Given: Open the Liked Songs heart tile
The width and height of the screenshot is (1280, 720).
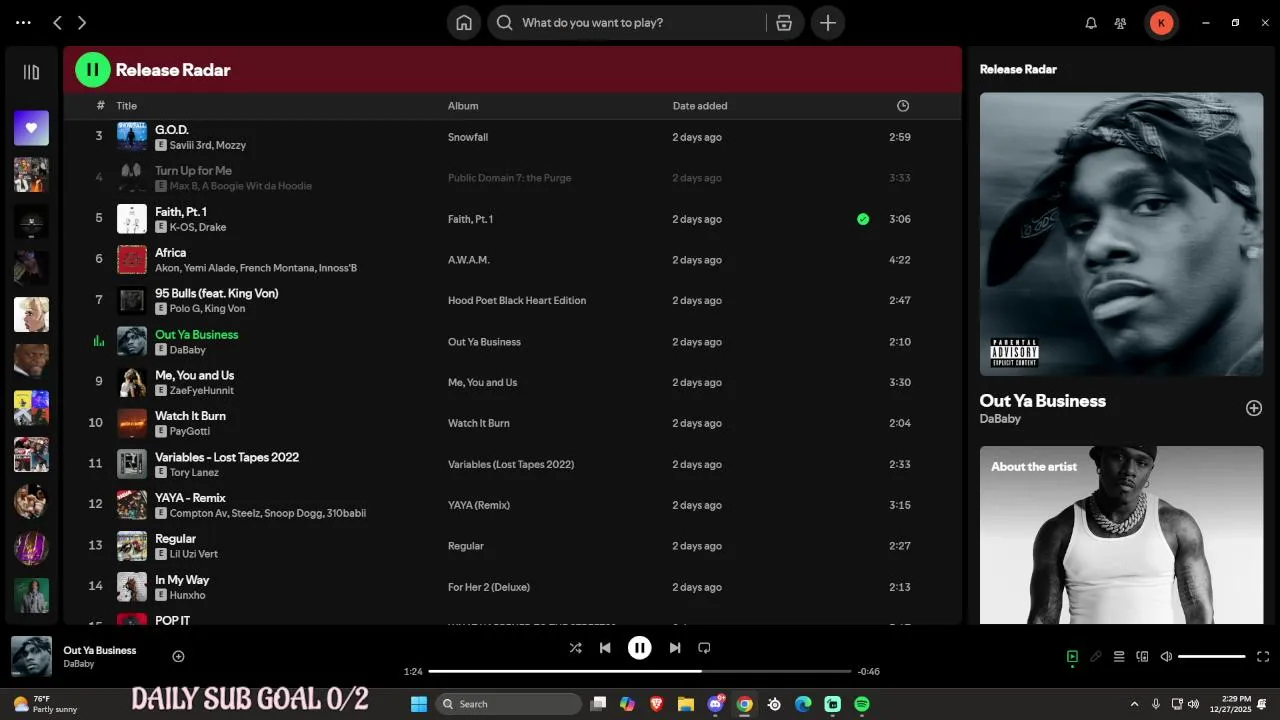Looking at the screenshot, I should coord(31,128).
